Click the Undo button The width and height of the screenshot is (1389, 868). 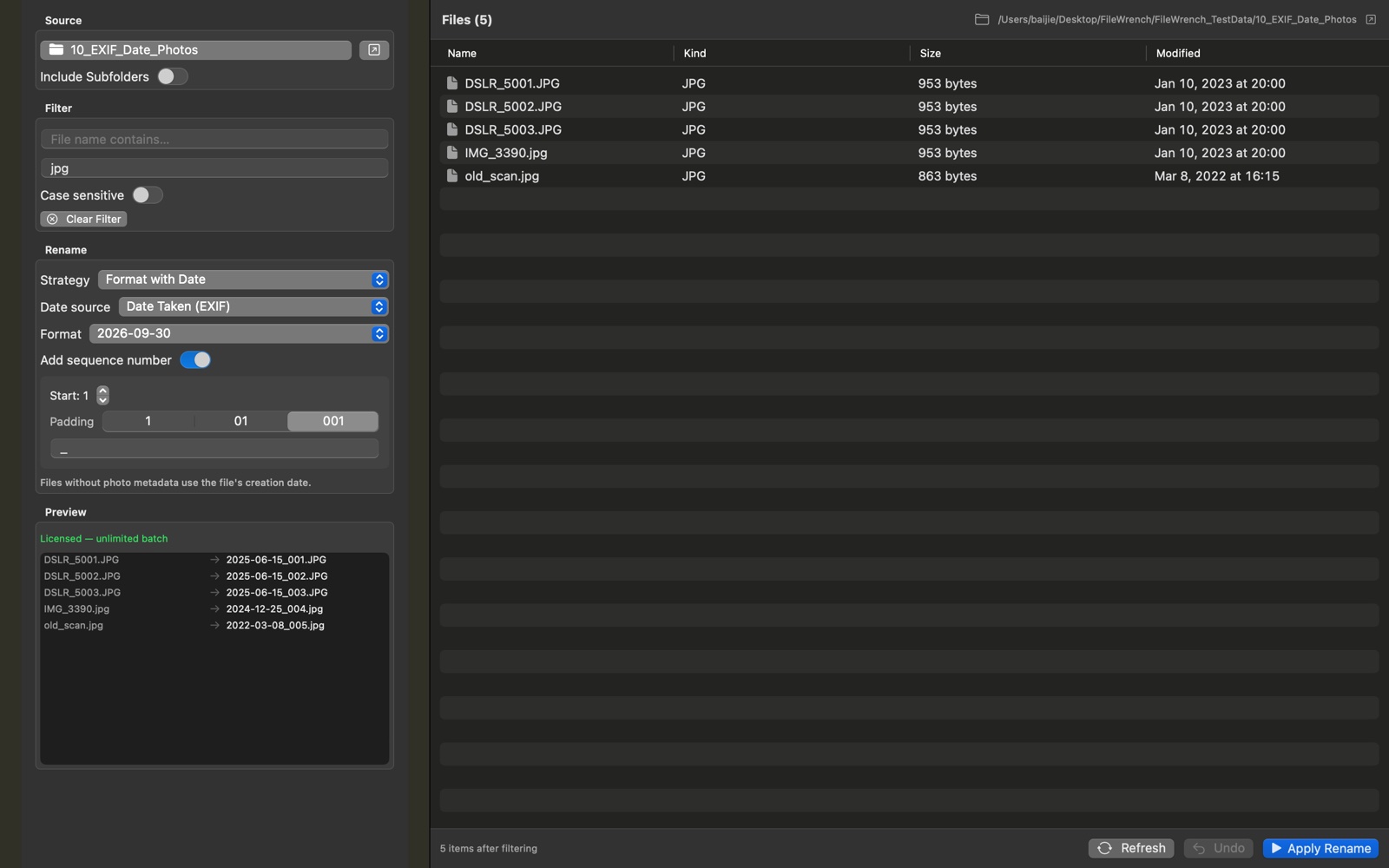[1218, 848]
